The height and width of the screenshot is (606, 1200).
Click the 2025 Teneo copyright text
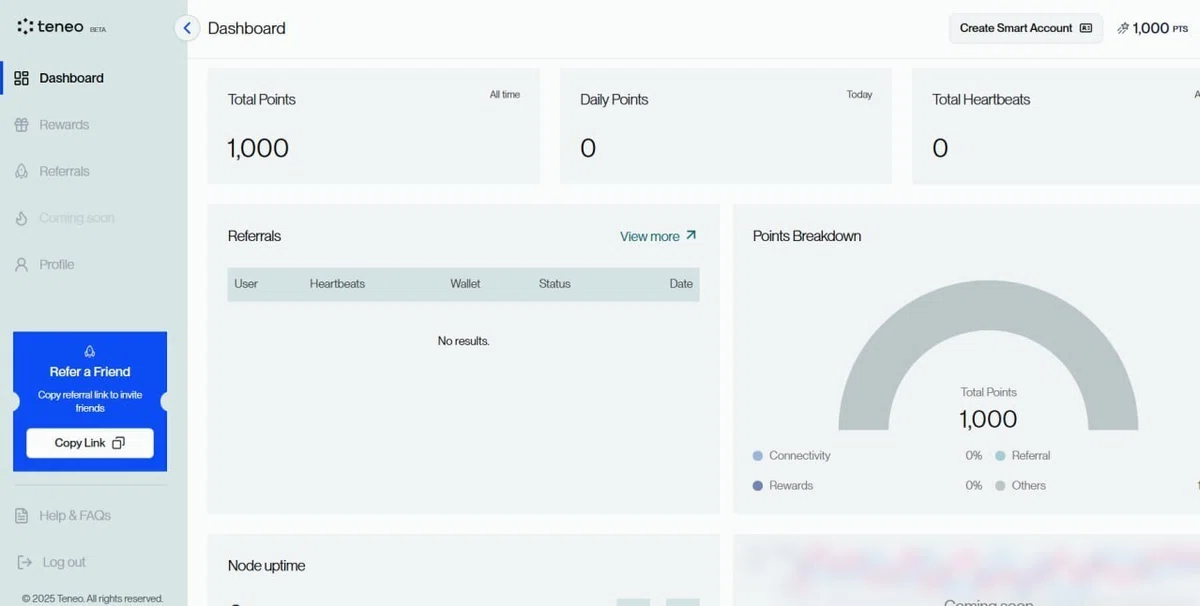tap(92, 599)
